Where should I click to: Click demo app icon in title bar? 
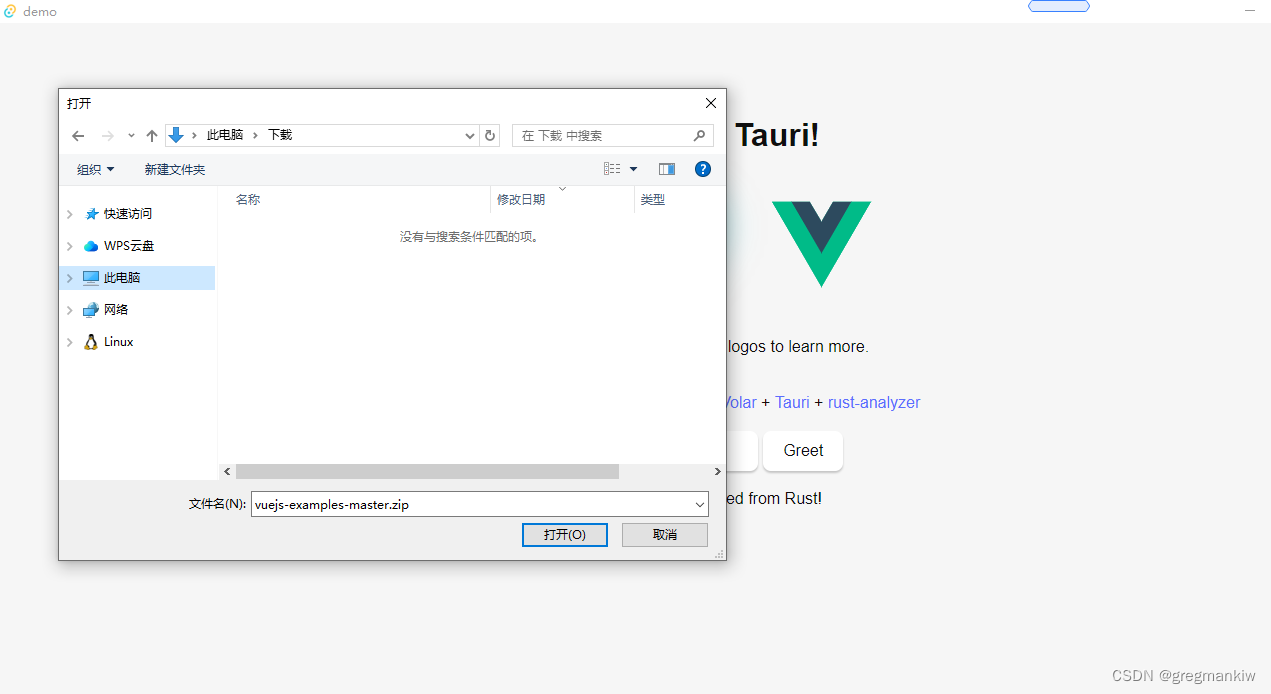tap(10, 11)
